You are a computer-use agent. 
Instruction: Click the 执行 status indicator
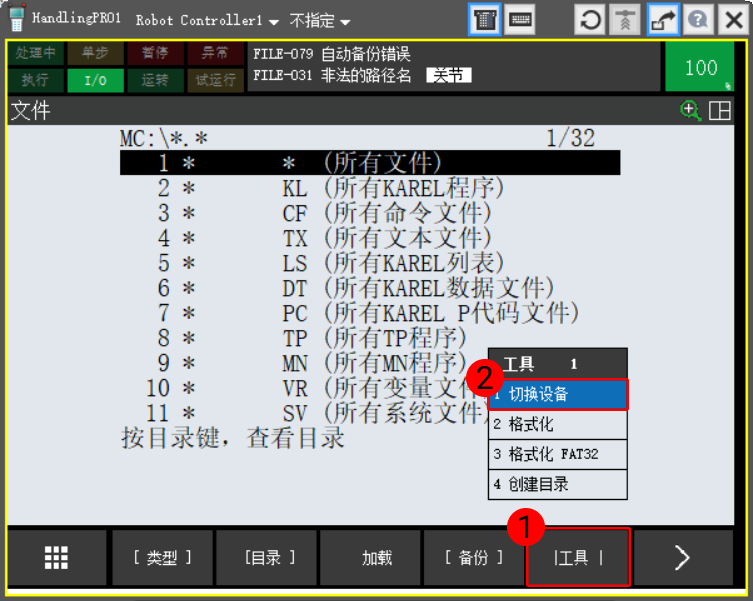36,80
